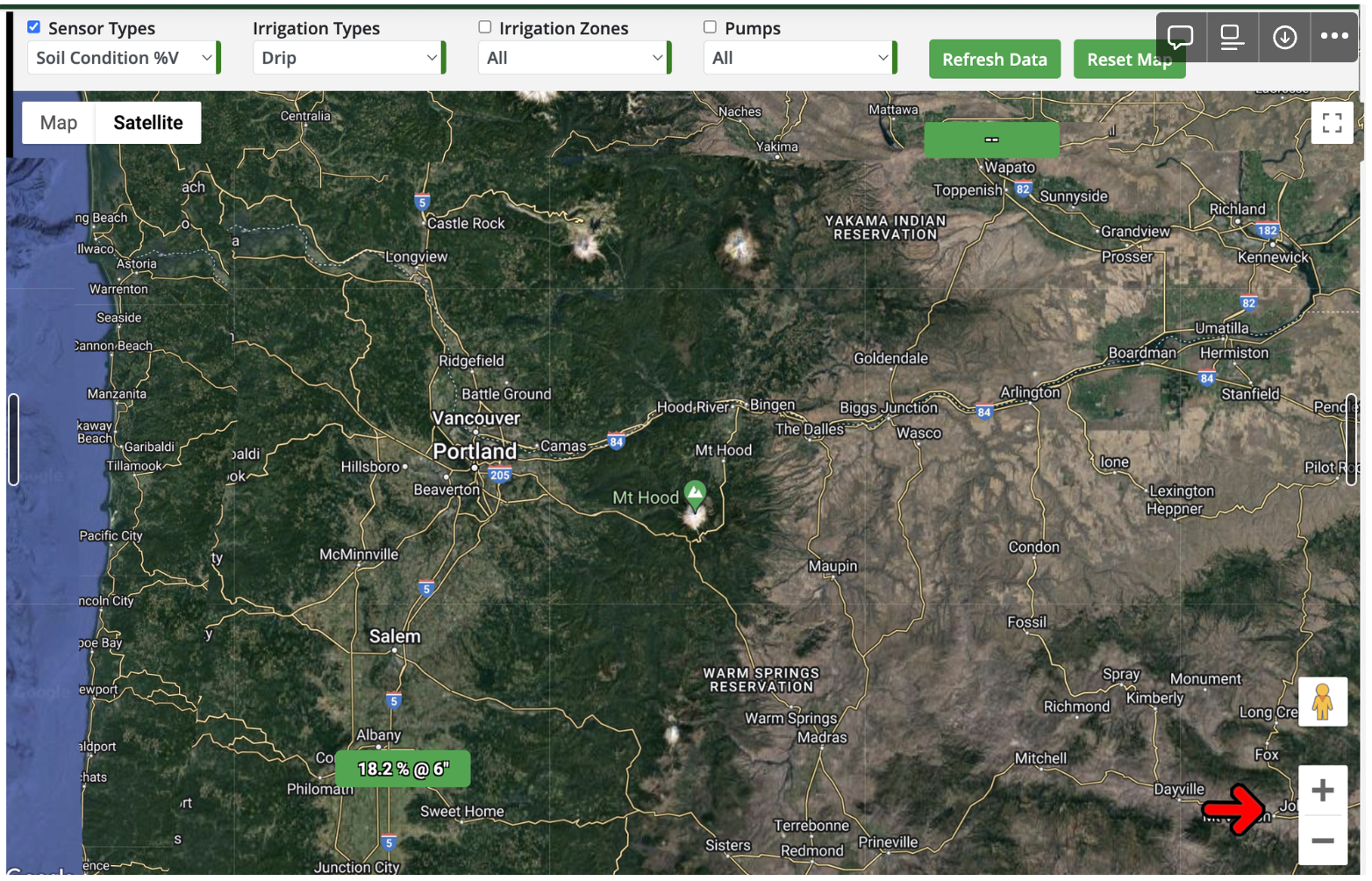1372x881 pixels.
Task: Click the Mt Hood green map pin
Action: [x=695, y=496]
